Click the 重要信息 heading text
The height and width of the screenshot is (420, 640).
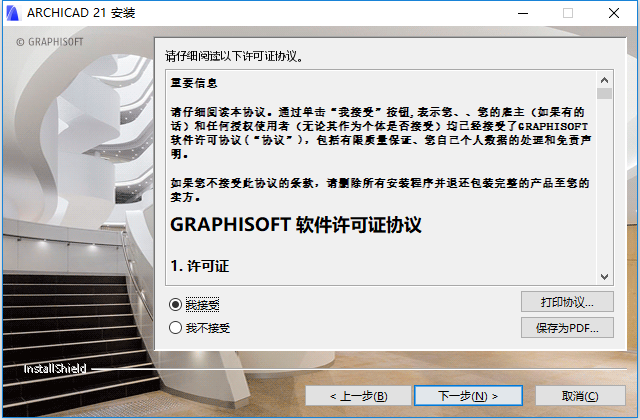pyautogui.click(x=194, y=83)
